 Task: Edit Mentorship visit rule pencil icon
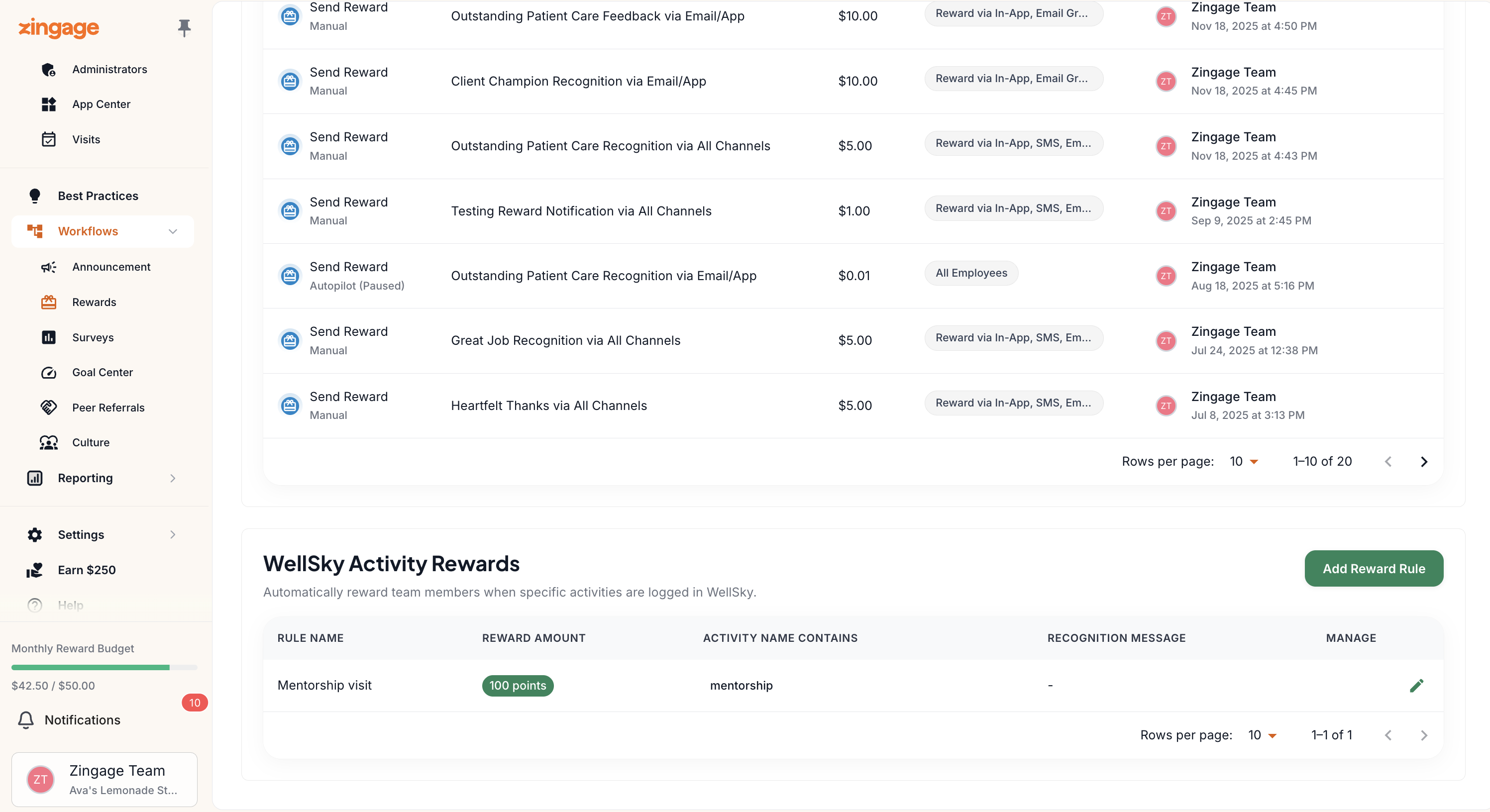1416,686
